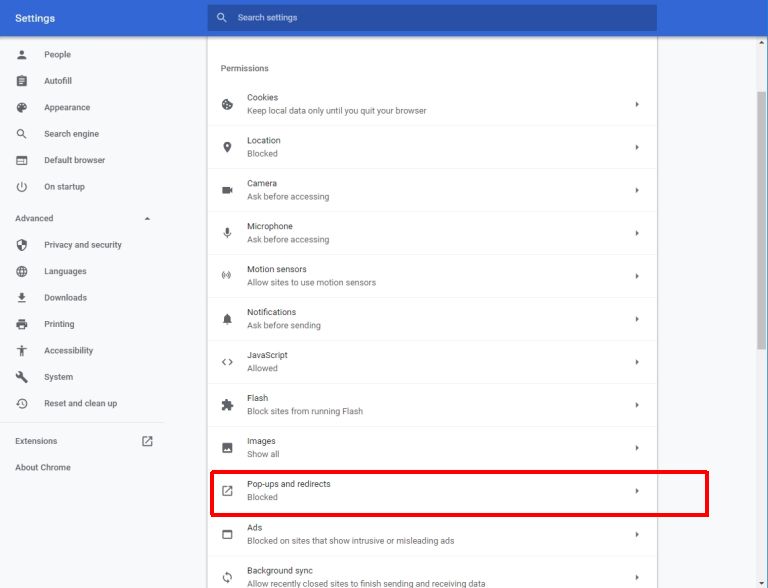This screenshot has height=588, width=768.
Task: Click the Downloads arrow icon
Action: 22,297
